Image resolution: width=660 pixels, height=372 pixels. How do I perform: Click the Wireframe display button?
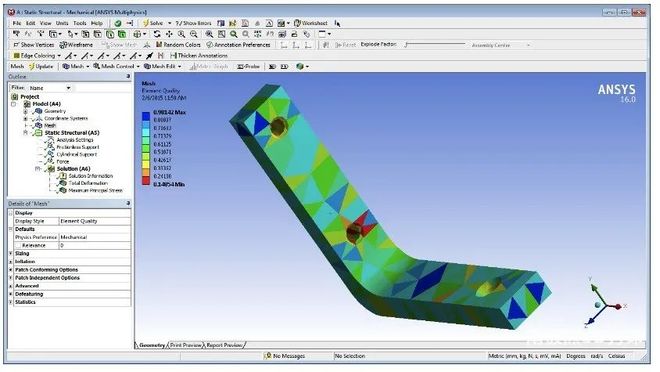[76, 45]
